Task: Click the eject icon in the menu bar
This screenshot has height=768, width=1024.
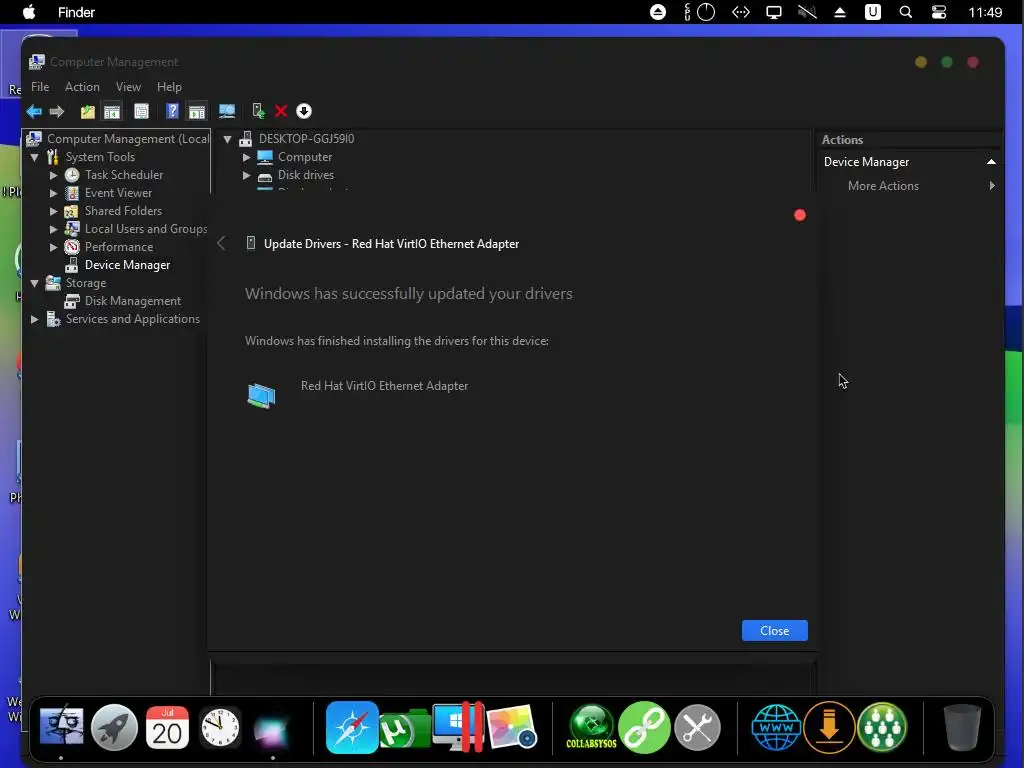Action: pyautogui.click(x=840, y=12)
